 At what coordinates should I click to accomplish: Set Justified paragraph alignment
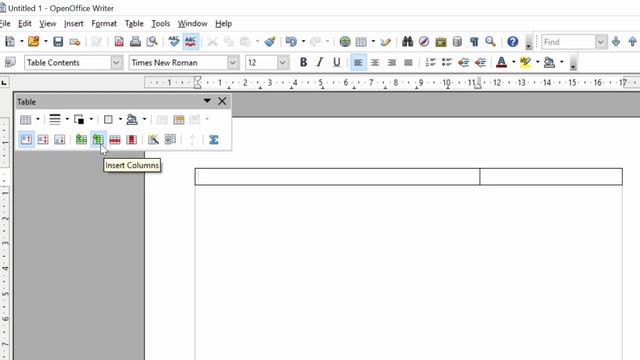pos(408,62)
